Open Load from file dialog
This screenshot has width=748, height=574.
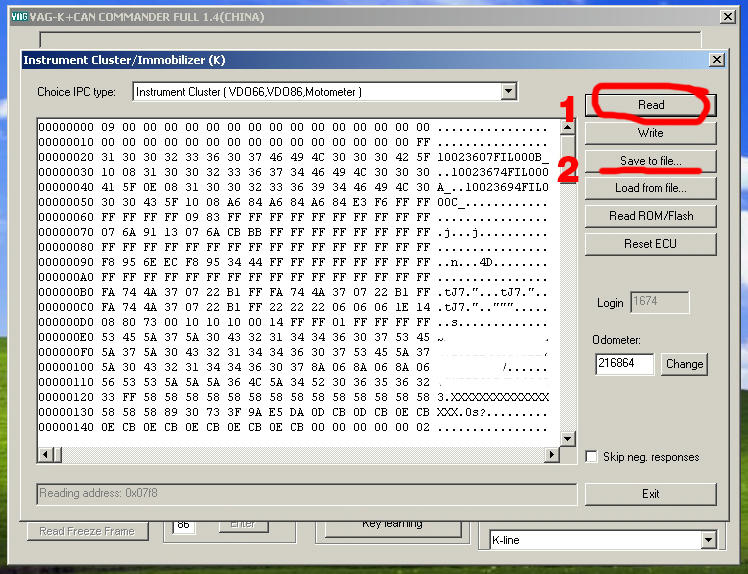pyautogui.click(x=651, y=188)
